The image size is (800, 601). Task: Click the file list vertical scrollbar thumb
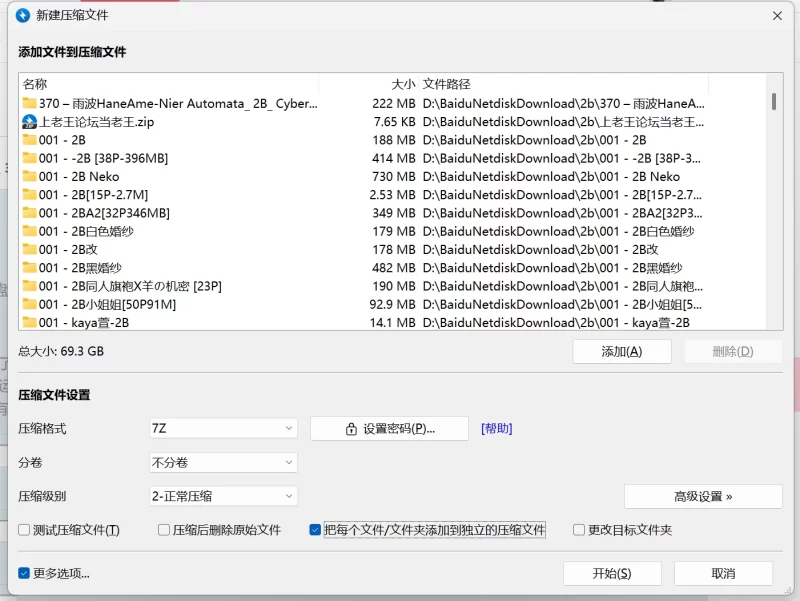pos(774,101)
